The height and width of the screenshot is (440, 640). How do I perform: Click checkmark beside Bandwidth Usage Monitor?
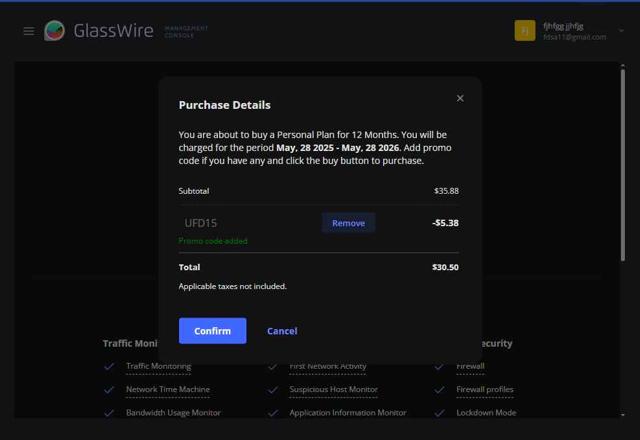click(109, 413)
